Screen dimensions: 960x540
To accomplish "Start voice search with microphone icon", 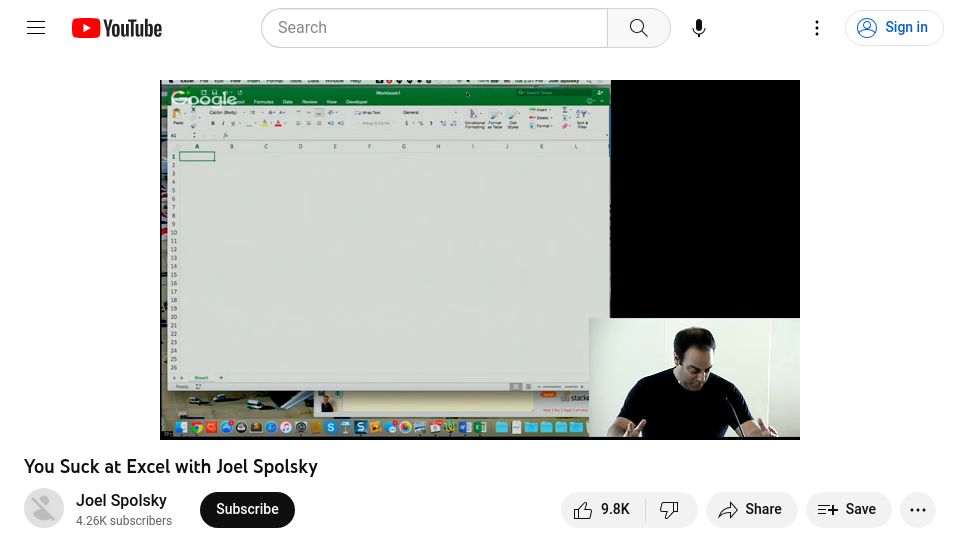I will 699,28.
